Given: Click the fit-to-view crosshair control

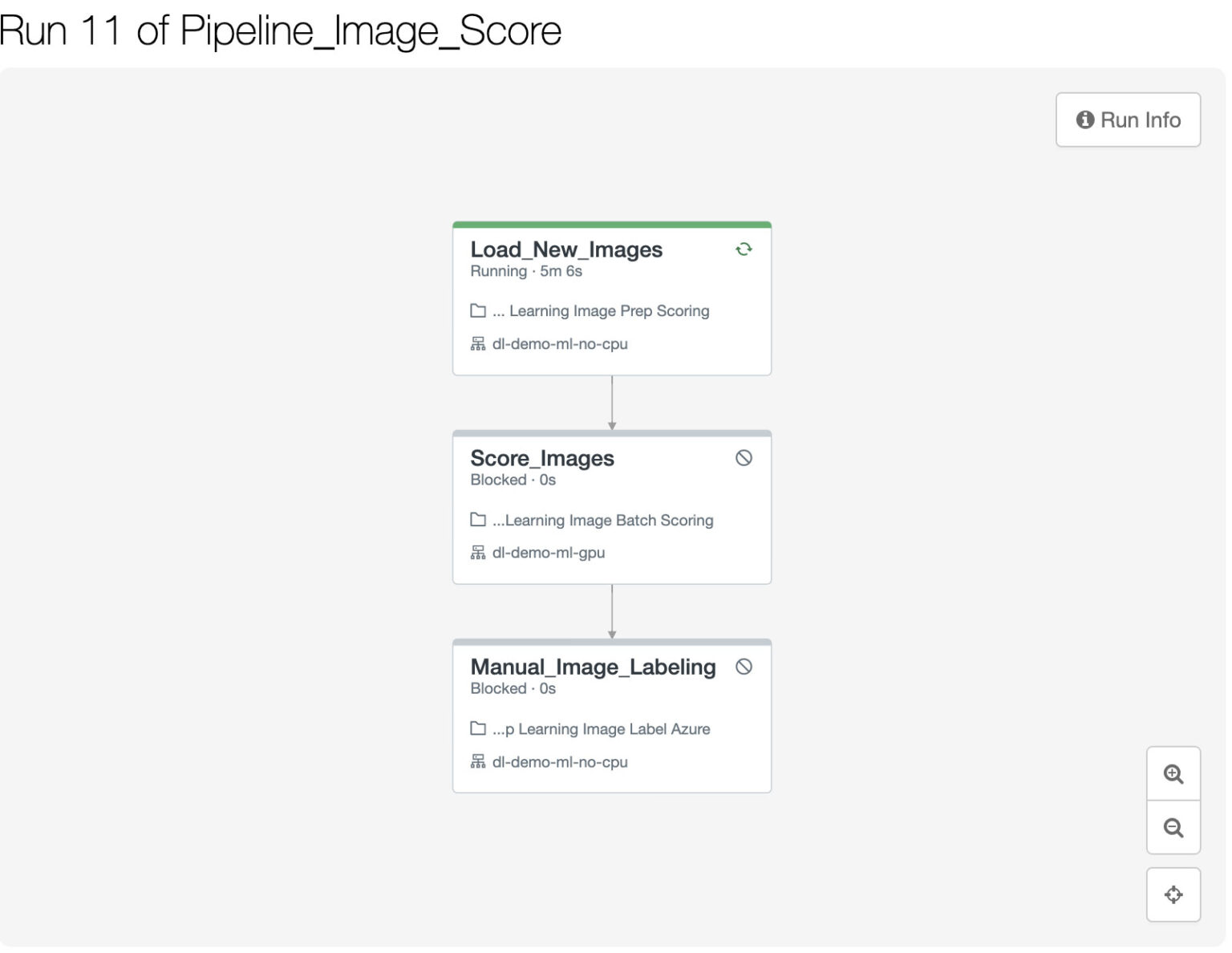Looking at the screenshot, I should [x=1173, y=894].
